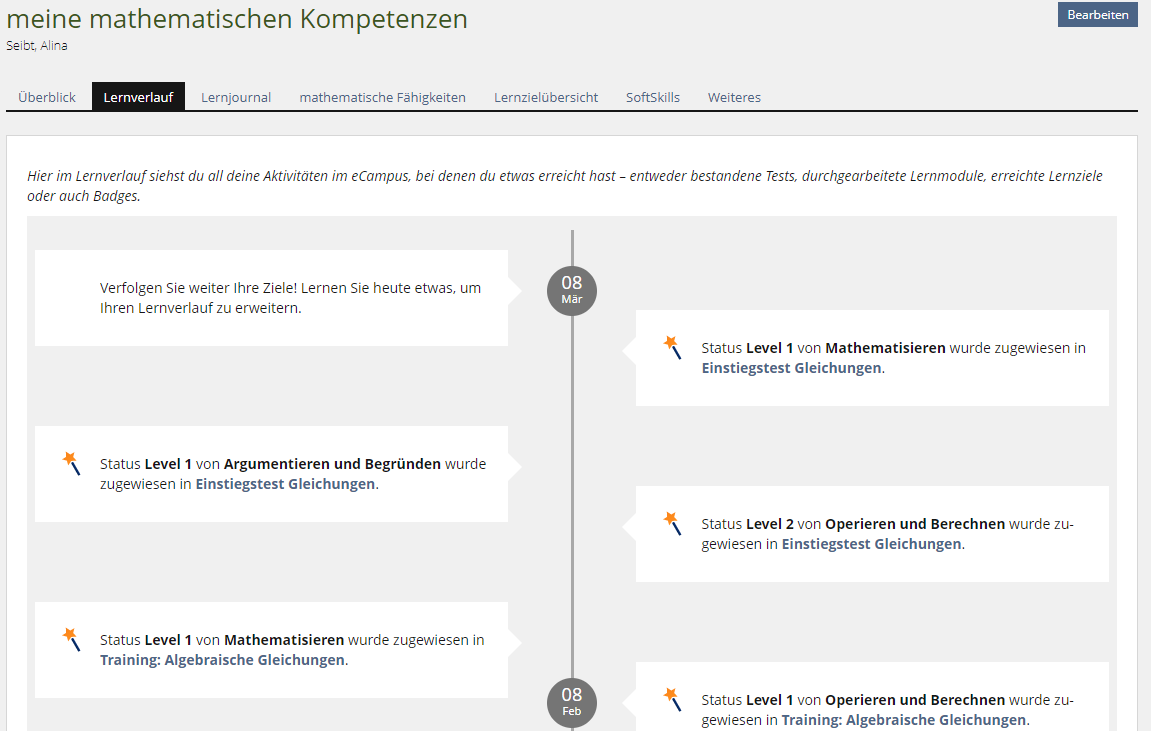Select the 08 Mär date marker
This screenshot has width=1151, height=731.
pos(571,291)
